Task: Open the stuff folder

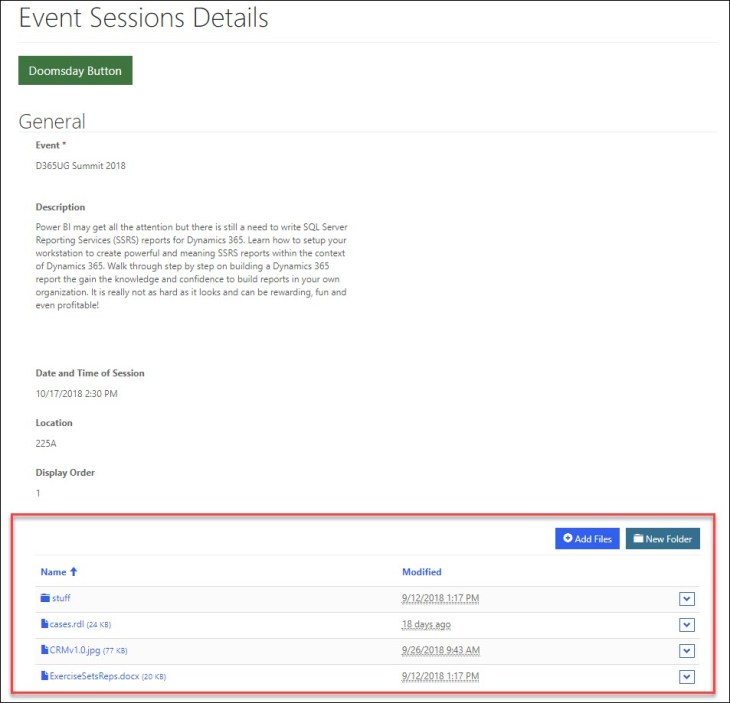Action: tap(61, 598)
